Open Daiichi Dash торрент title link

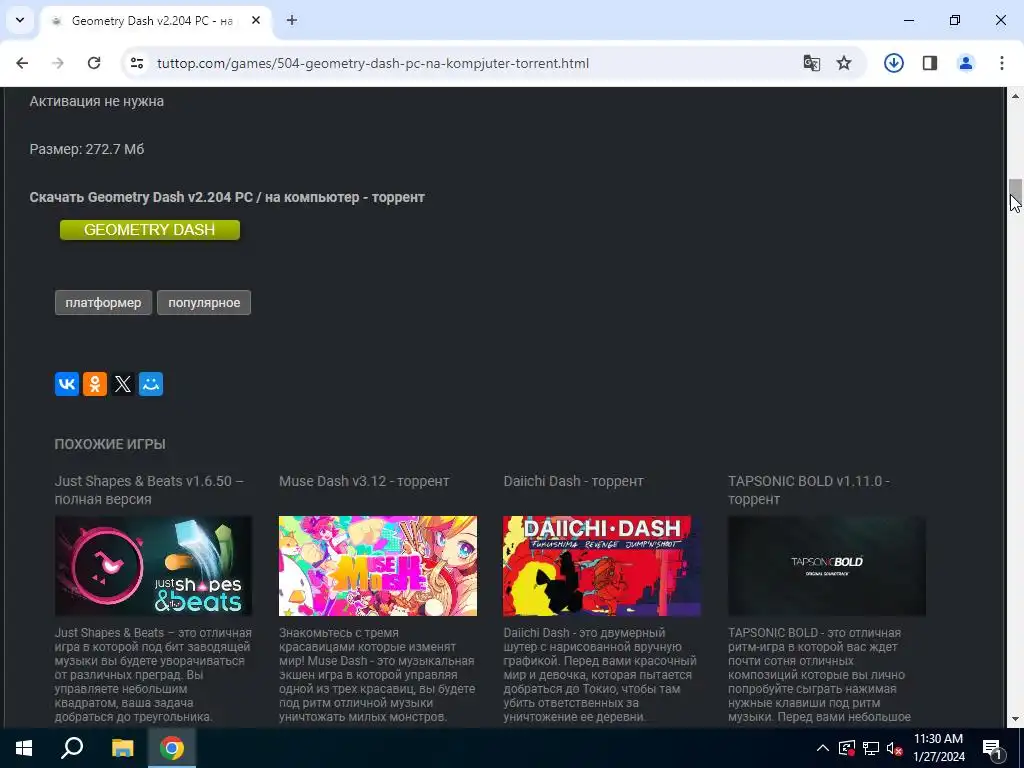[573, 481]
